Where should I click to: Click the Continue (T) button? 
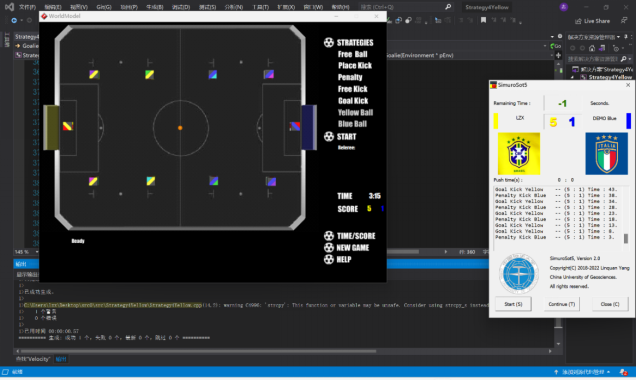(x=561, y=304)
